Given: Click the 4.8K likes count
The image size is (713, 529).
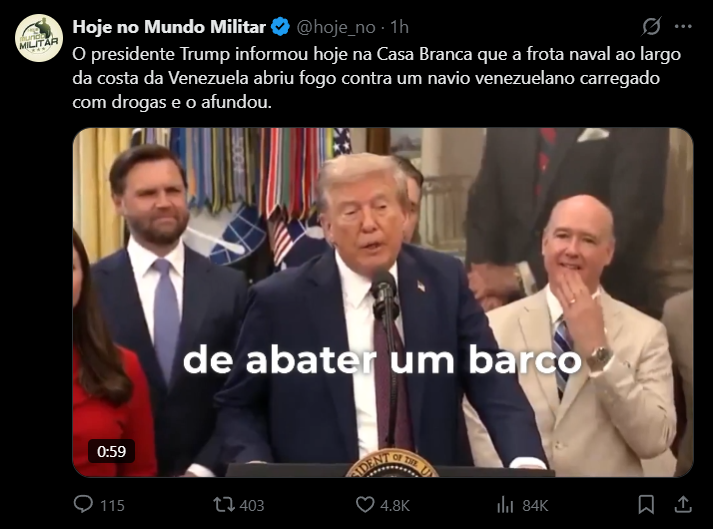Looking at the screenshot, I should [x=395, y=505].
